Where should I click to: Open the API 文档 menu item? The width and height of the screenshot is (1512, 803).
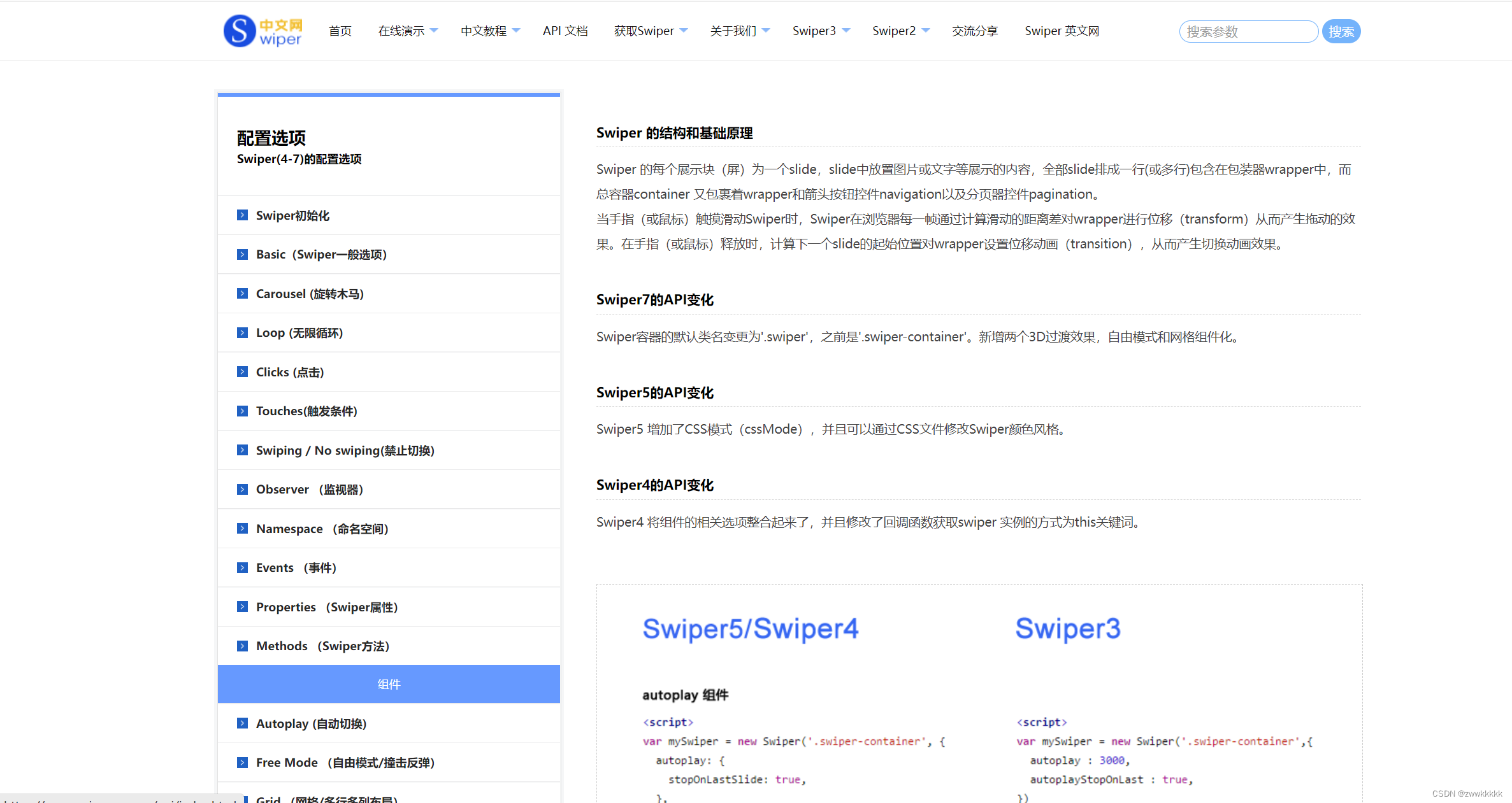pos(565,31)
